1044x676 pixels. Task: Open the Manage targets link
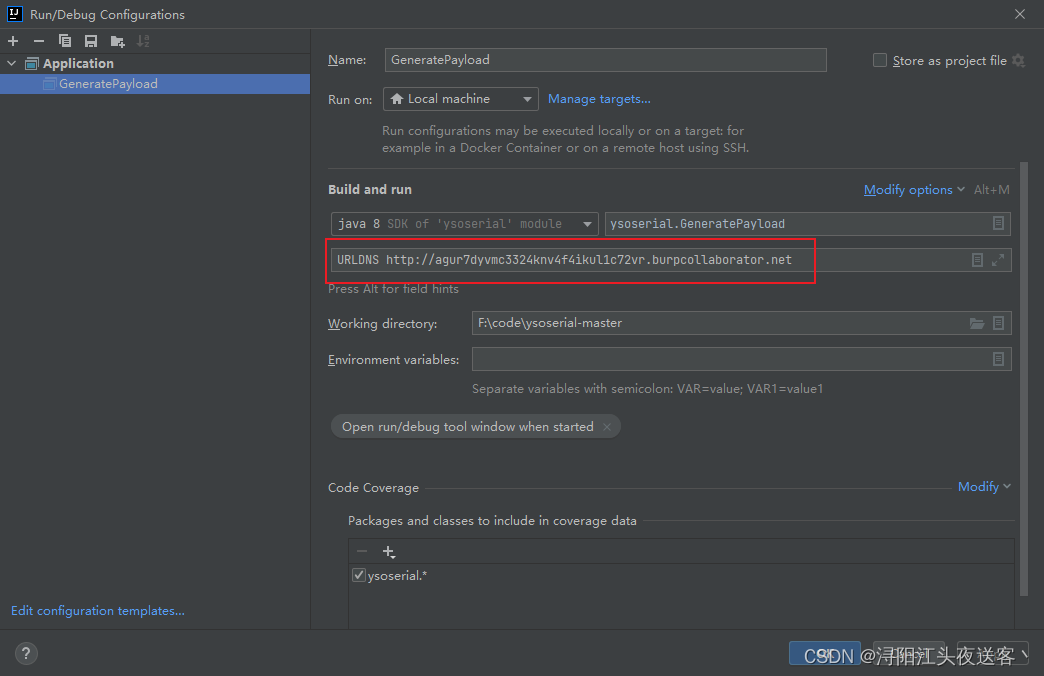tap(599, 99)
